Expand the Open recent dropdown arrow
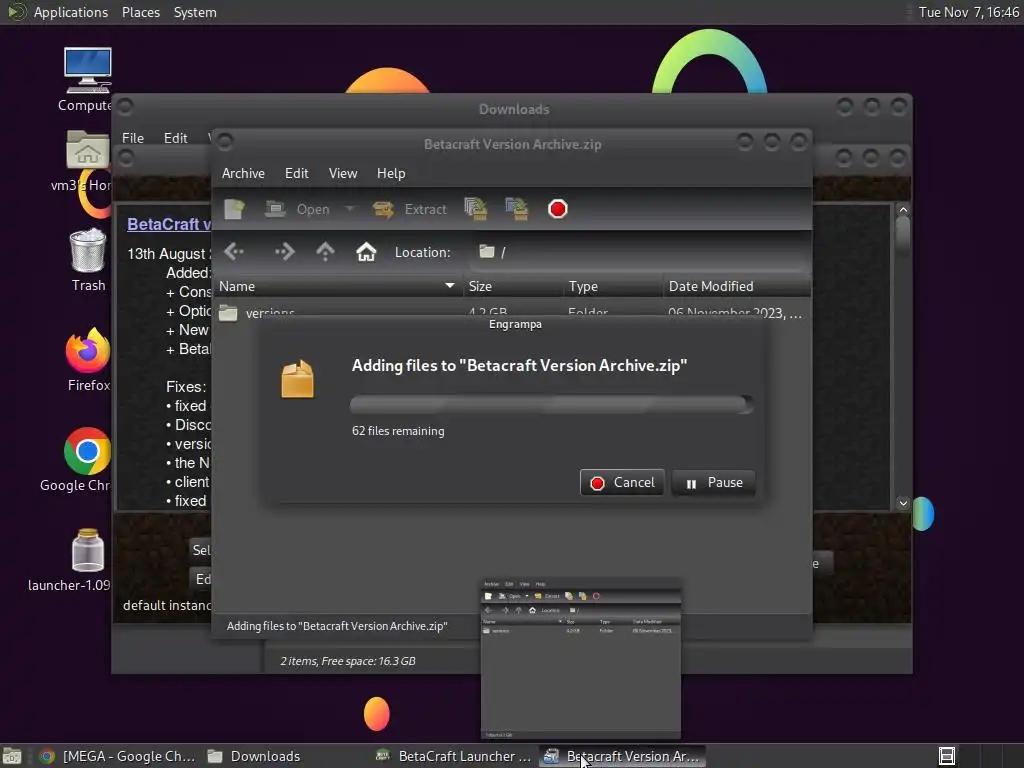This screenshot has width=1024, height=768. (x=349, y=209)
